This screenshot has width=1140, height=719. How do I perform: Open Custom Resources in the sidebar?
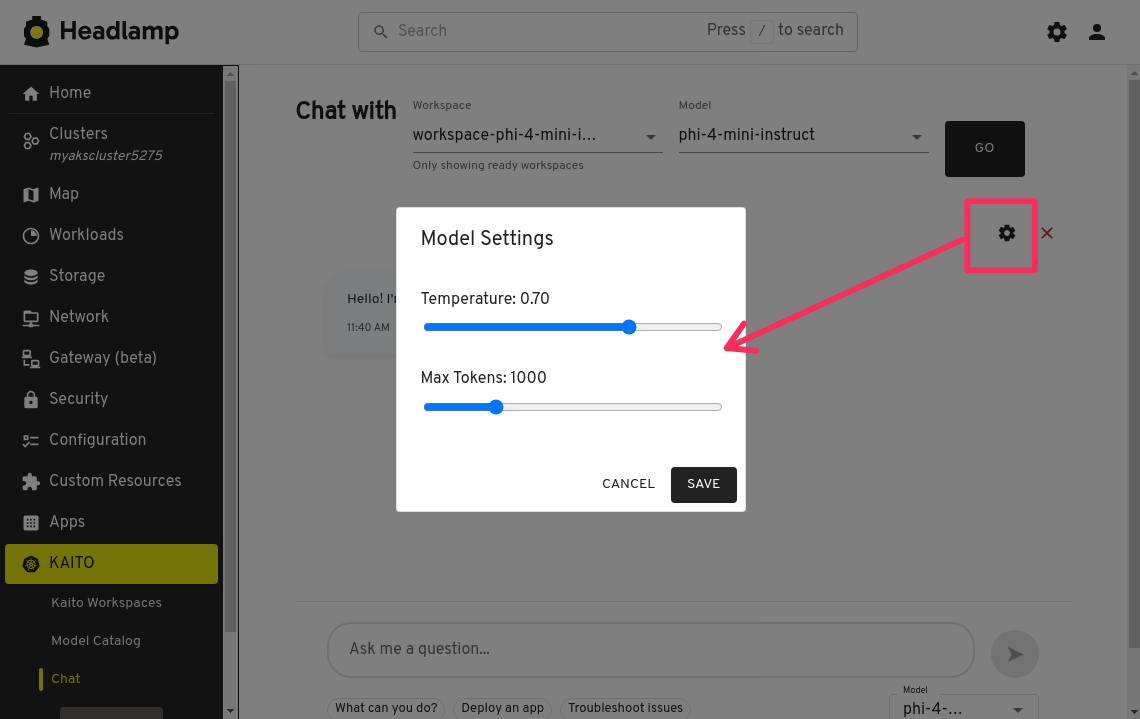point(115,480)
